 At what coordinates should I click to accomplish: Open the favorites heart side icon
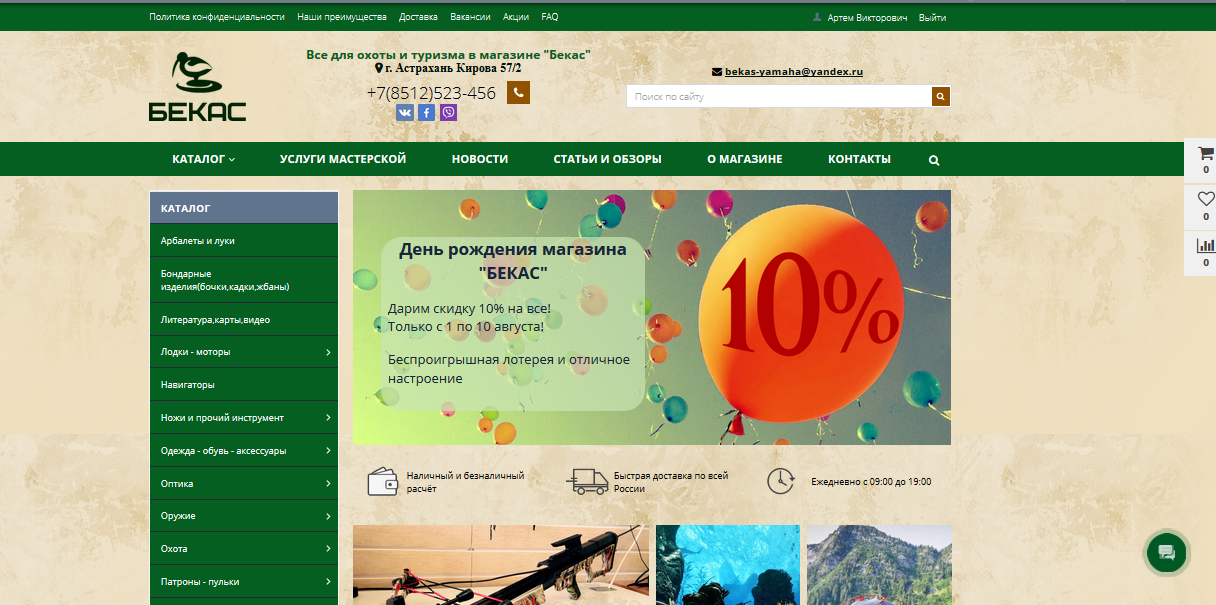tap(1205, 198)
